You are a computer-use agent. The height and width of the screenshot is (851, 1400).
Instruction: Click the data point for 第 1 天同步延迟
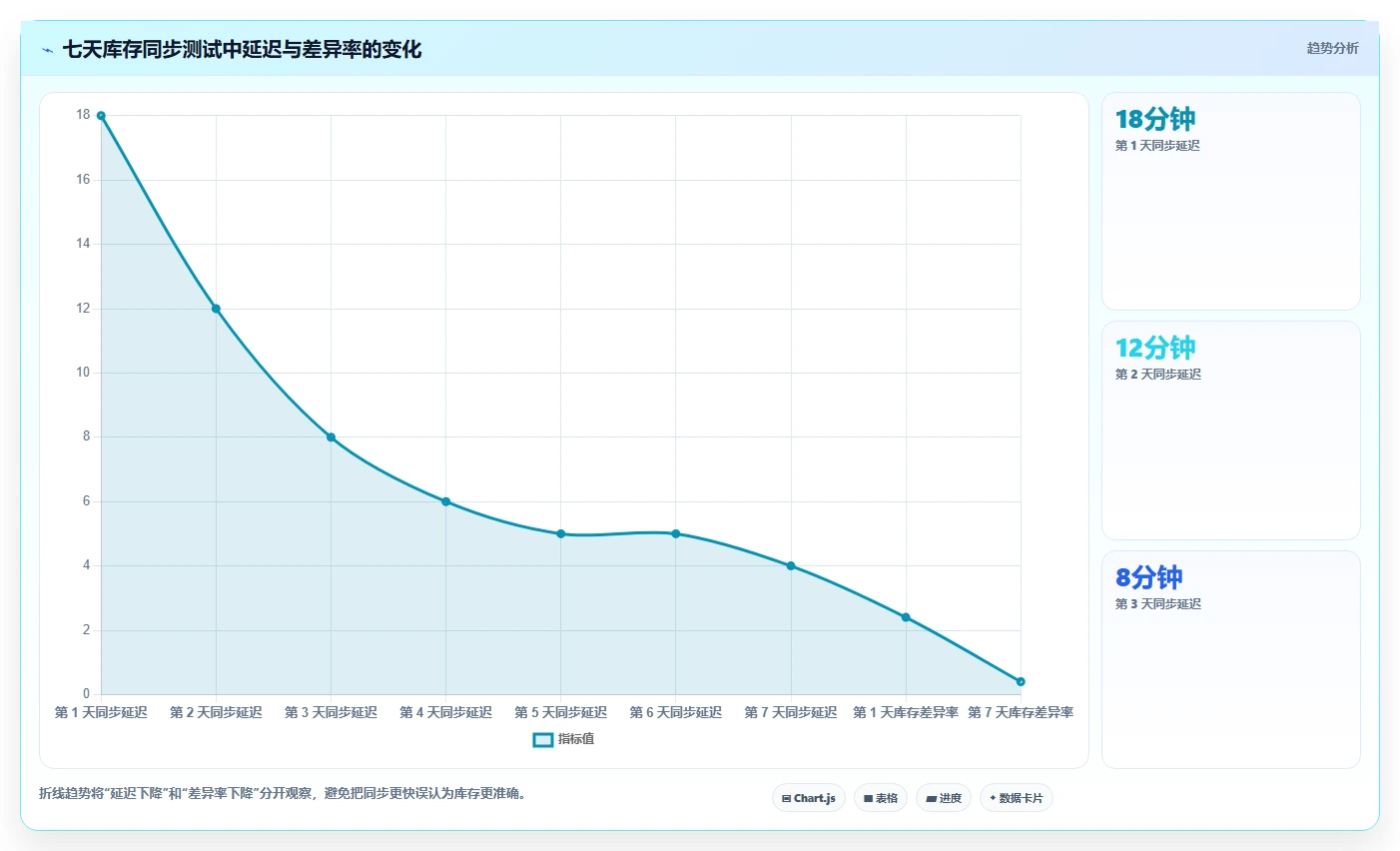coord(101,116)
